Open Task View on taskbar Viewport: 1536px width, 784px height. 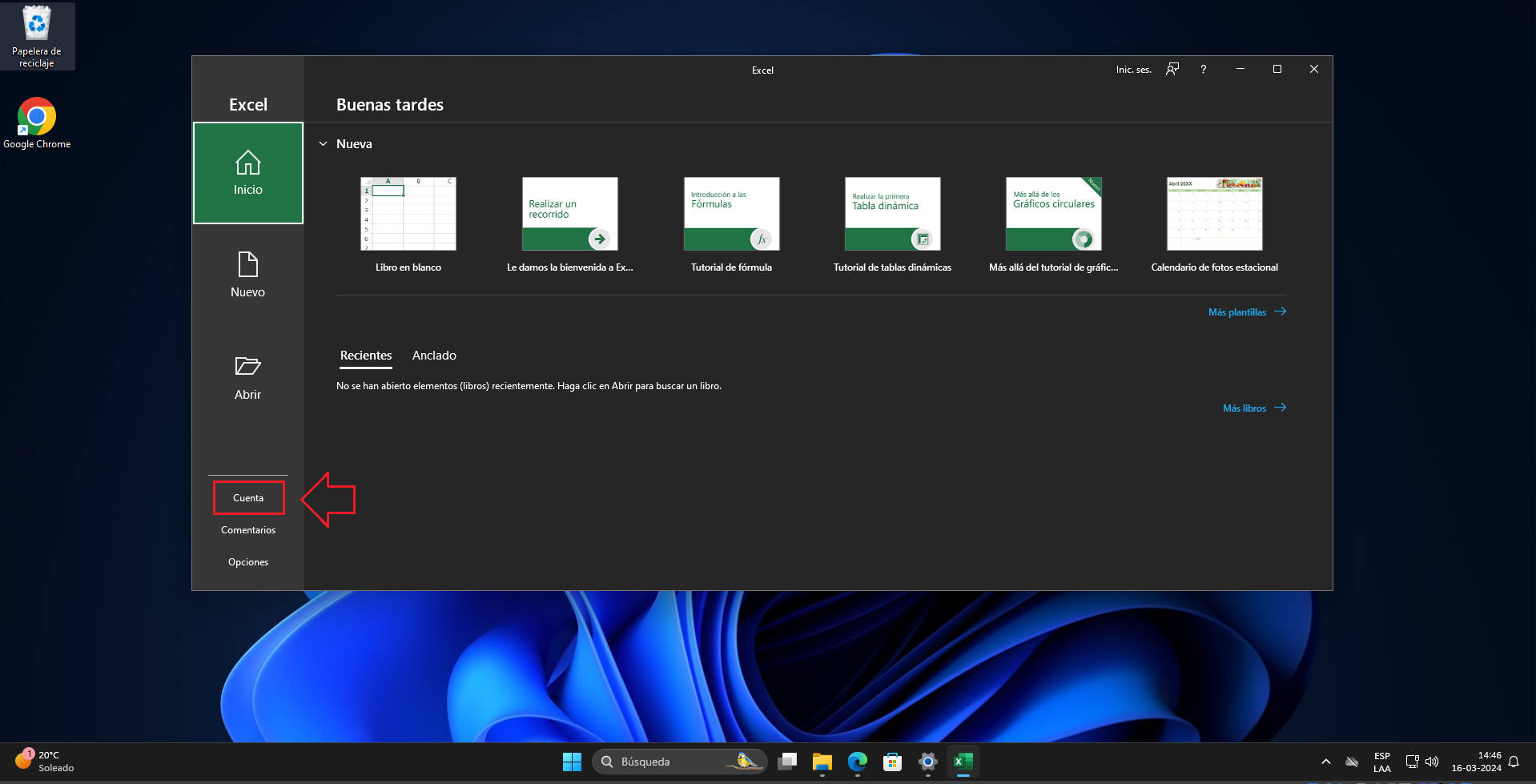787,762
